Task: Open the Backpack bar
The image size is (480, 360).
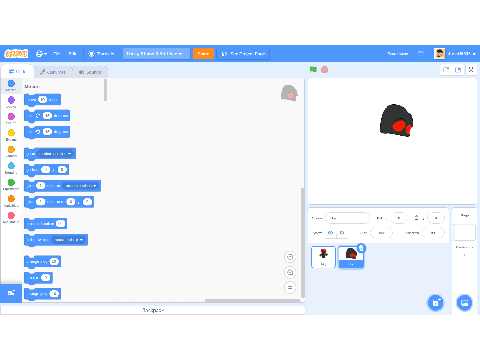Action: (x=153, y=310)
